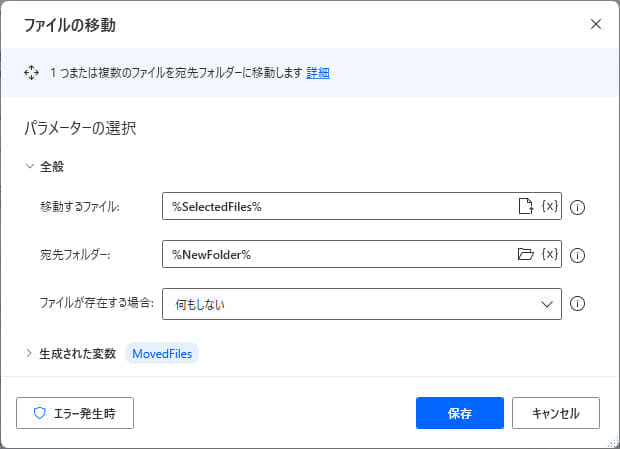Viewport: 620px width, 449px height.
Task: Click the 全般 section label
Action: coord(52,166)
